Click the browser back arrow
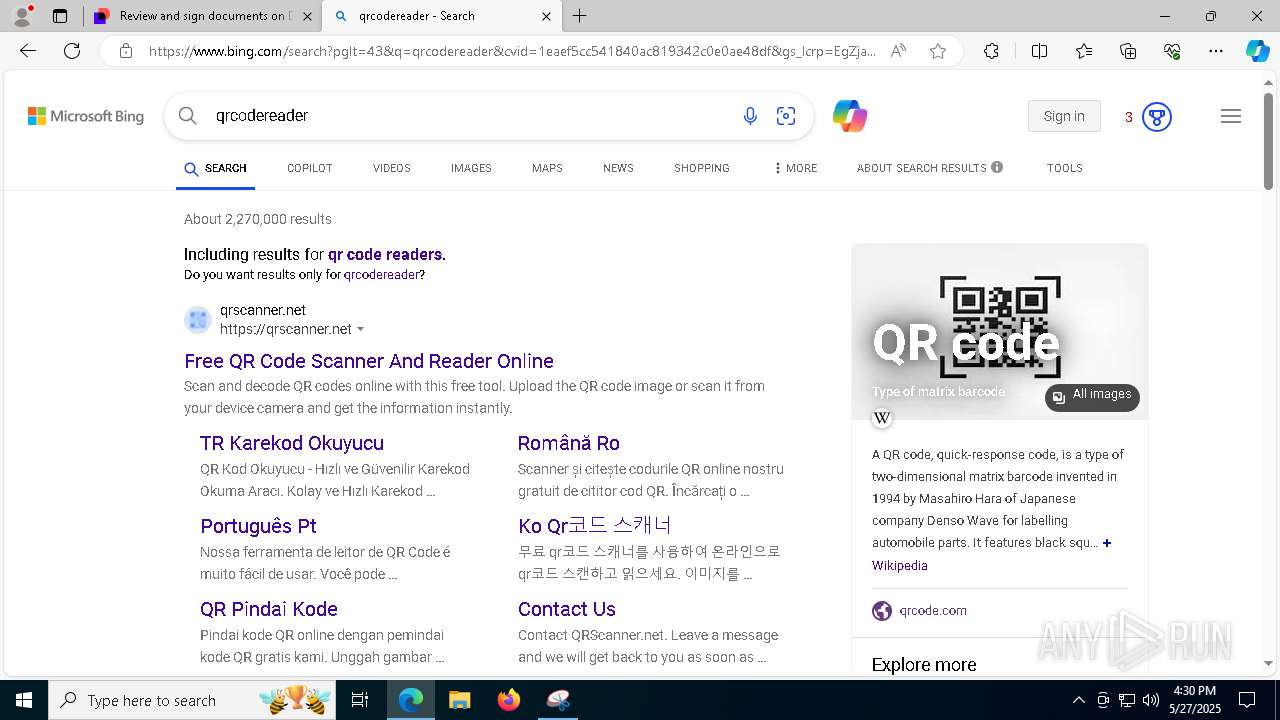1280x720 pixels. 28,51
